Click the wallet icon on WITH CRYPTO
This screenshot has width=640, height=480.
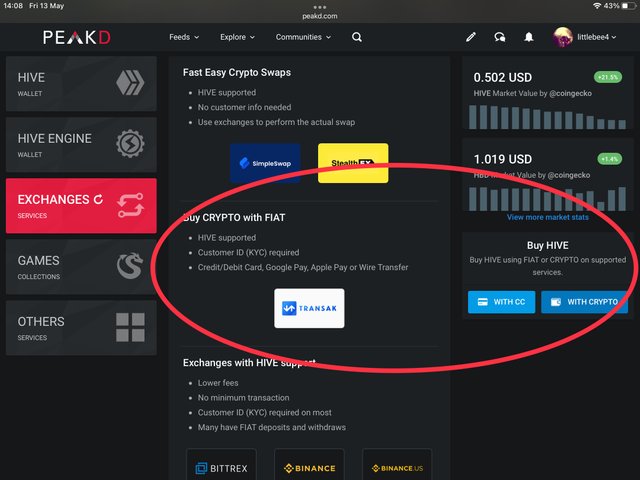(x=556, y=302)
